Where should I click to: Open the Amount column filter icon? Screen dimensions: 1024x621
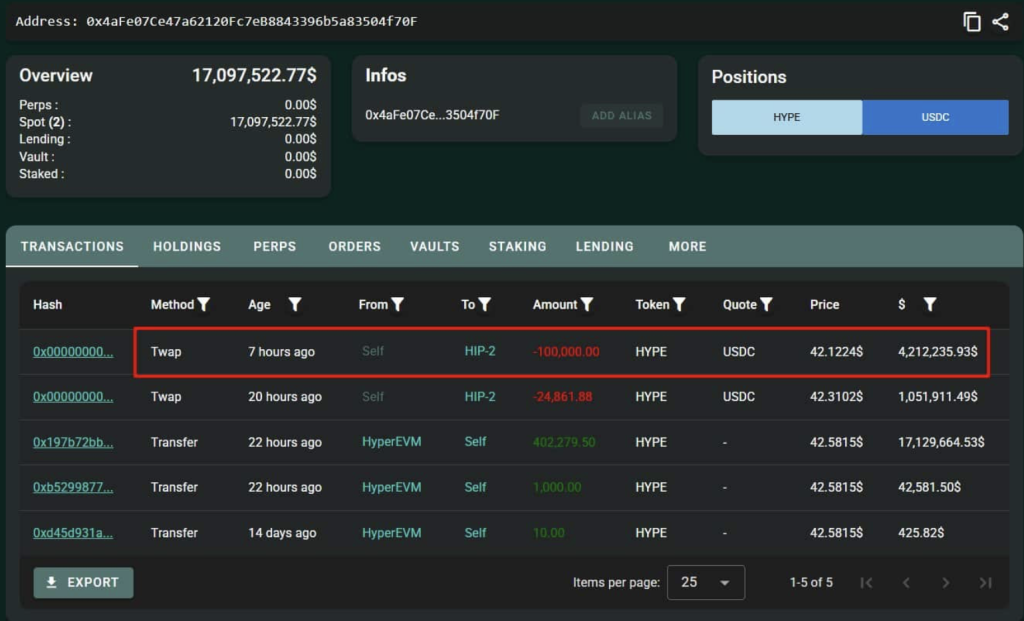coord(587,304)
